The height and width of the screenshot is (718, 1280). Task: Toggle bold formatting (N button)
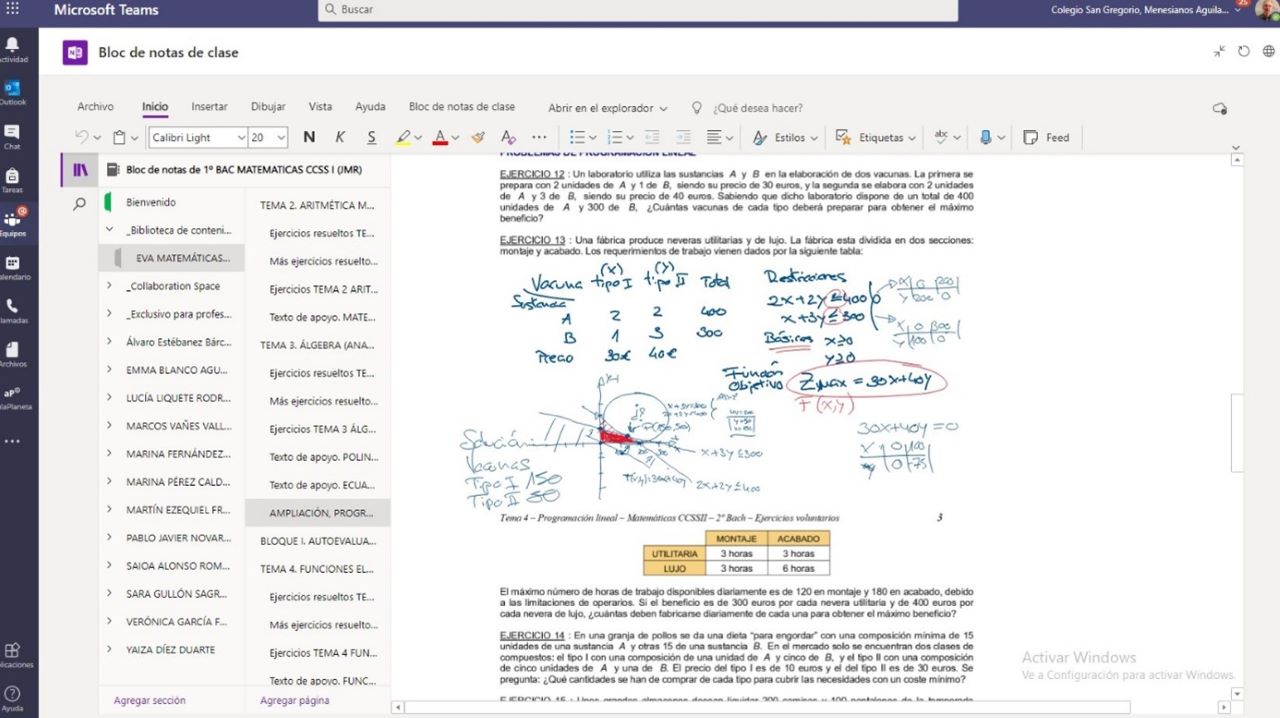click(x=309, y=138)
